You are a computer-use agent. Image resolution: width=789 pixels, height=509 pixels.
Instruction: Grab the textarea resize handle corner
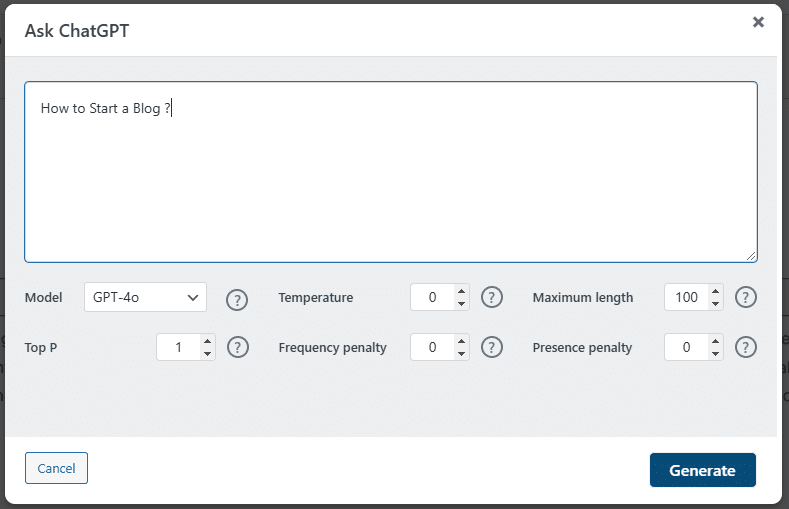click(751, 256)
